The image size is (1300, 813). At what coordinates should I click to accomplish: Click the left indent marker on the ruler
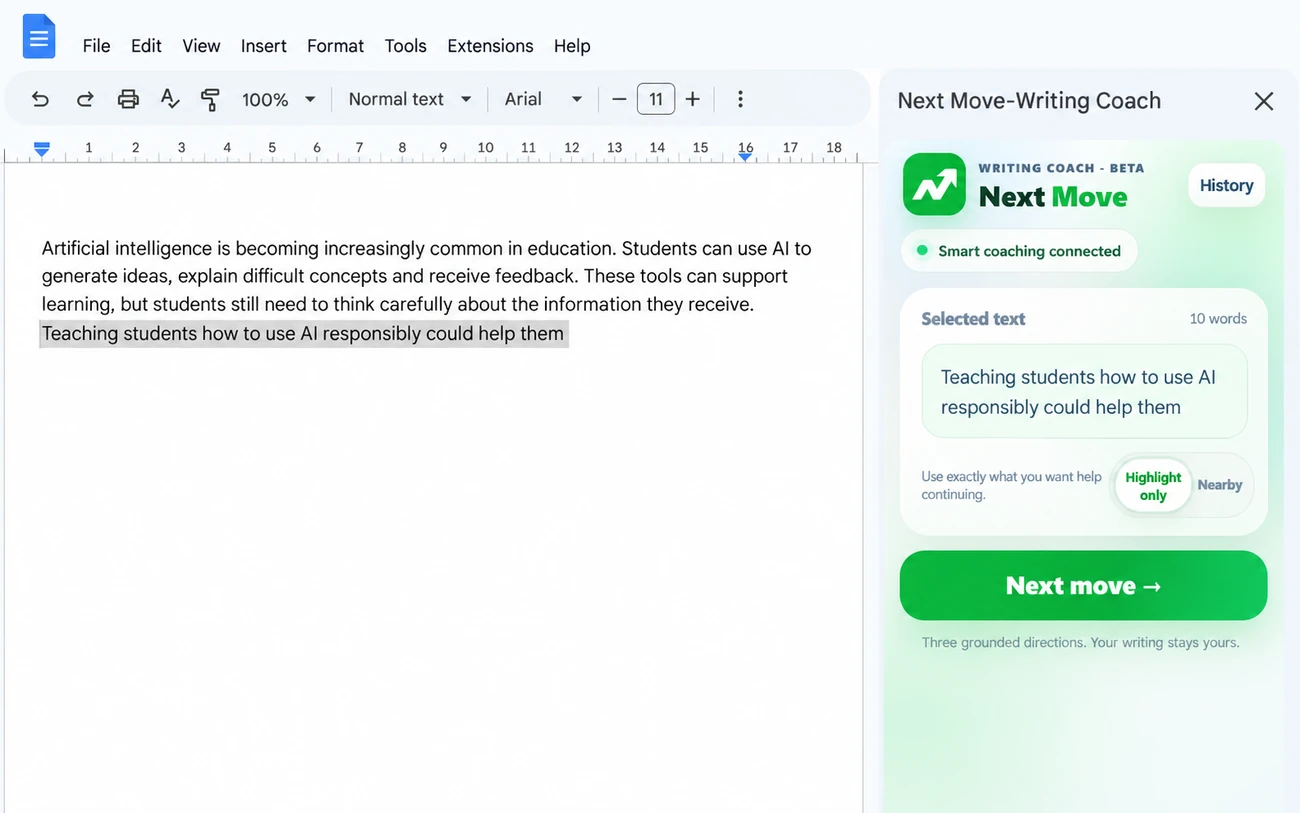pos(41,149)
